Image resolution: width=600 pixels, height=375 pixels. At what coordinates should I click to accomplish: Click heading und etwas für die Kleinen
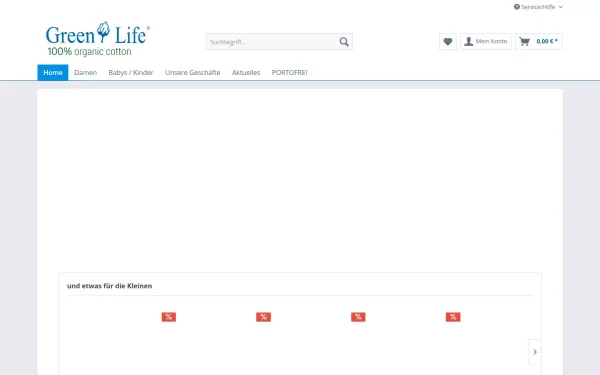click(x=109, y=286)
